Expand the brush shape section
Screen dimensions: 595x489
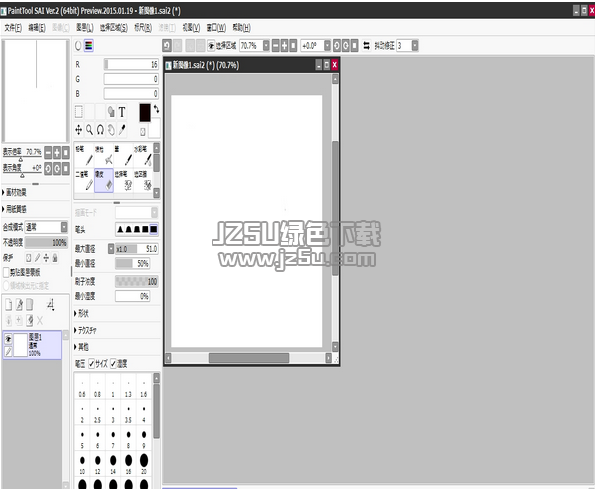tap(81, 313)
